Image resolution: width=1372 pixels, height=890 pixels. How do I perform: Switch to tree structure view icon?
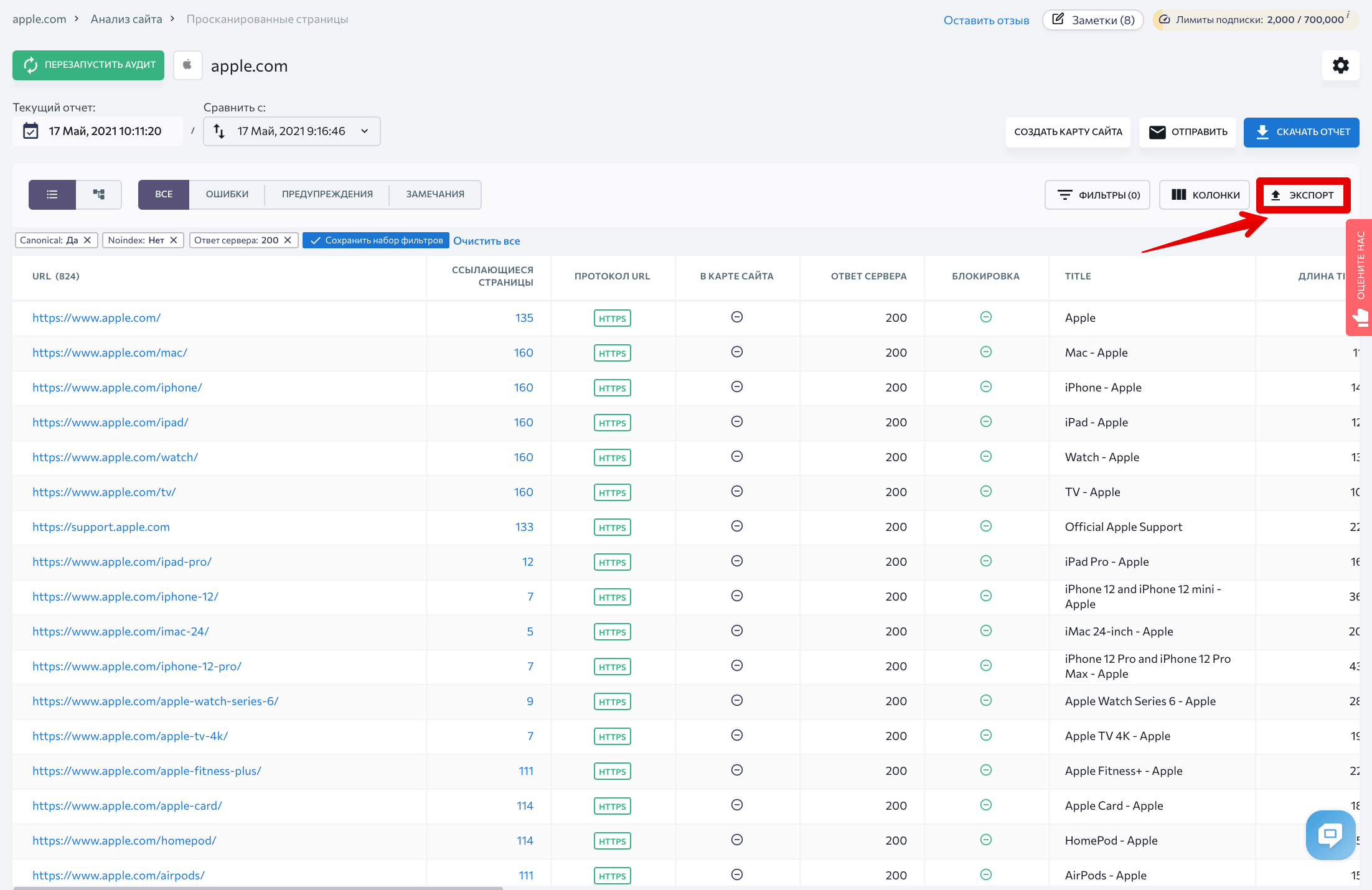pos(99,195)
